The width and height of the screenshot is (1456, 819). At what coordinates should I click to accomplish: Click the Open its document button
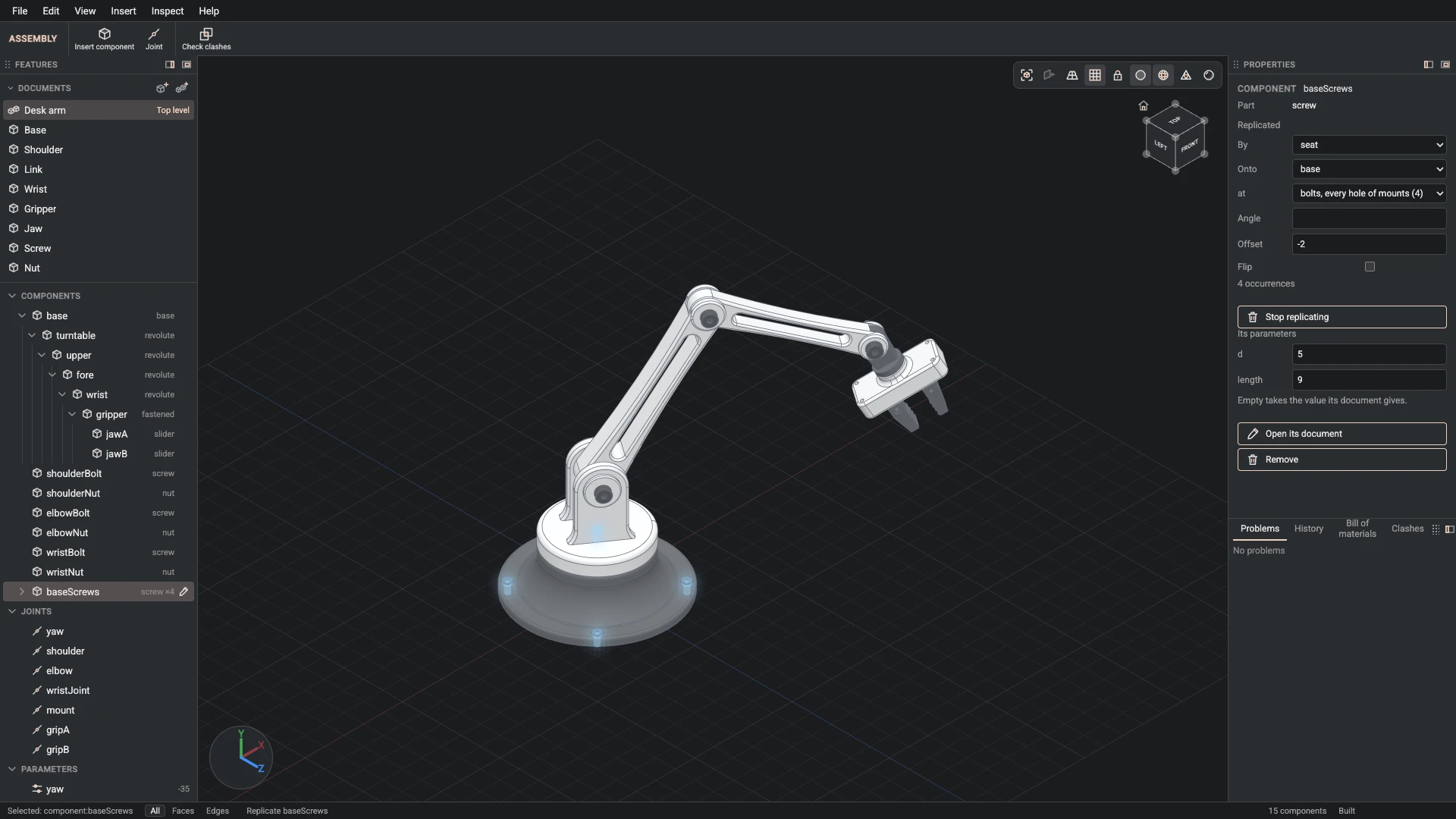point(1342,434)
